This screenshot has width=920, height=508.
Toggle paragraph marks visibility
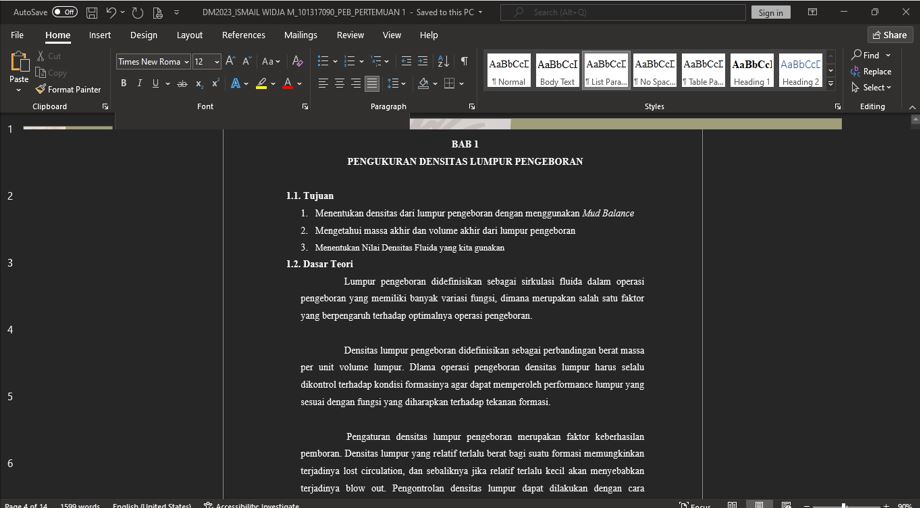pyautogui.click(x=464, y=61)
